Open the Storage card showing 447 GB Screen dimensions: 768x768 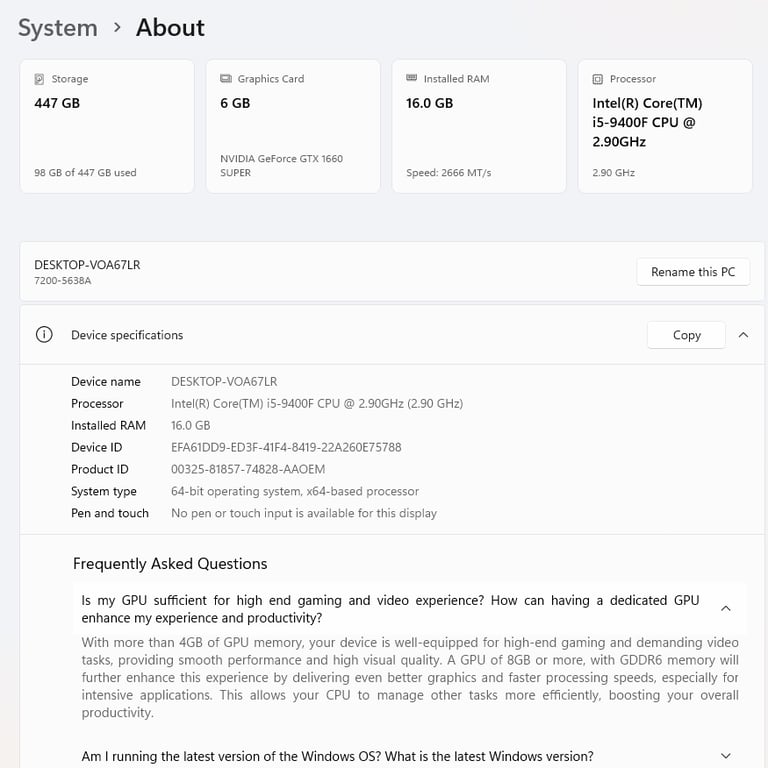[x=107, y=126]
